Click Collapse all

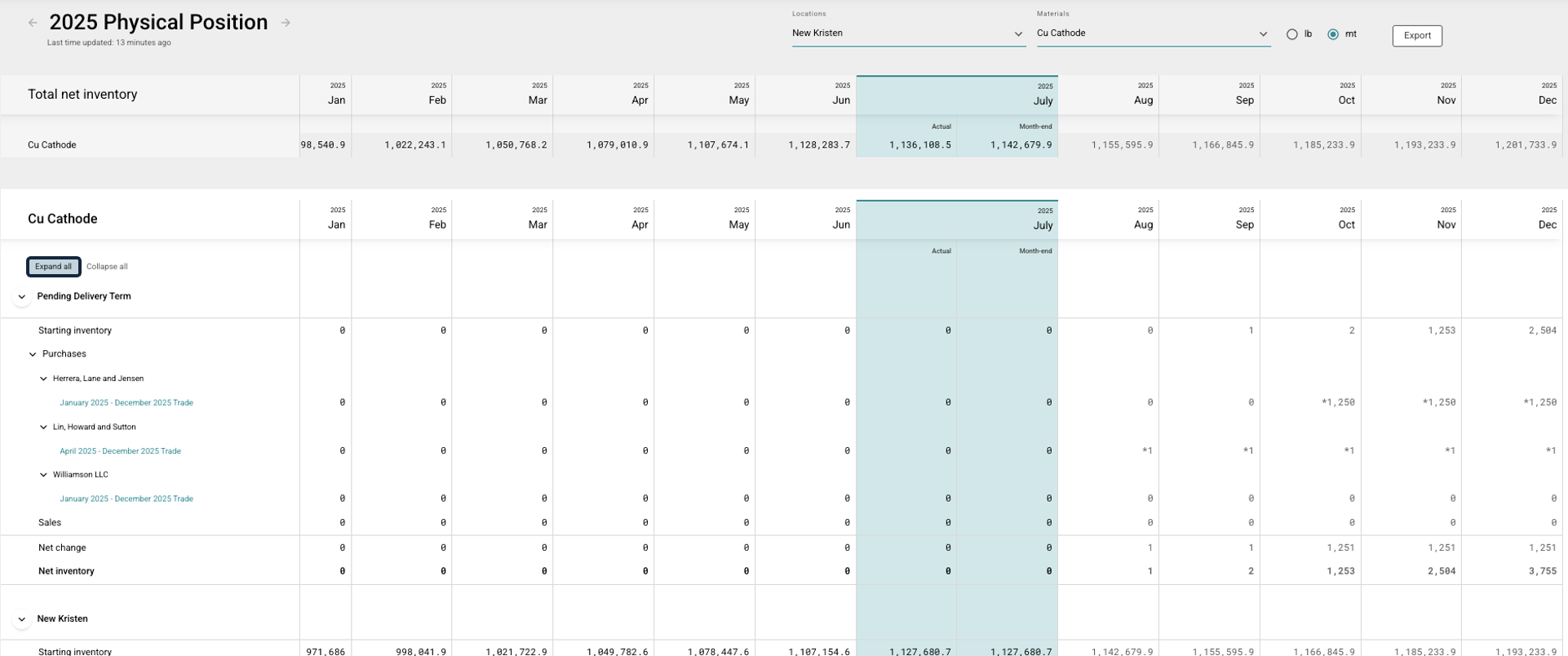coord(107,267)
